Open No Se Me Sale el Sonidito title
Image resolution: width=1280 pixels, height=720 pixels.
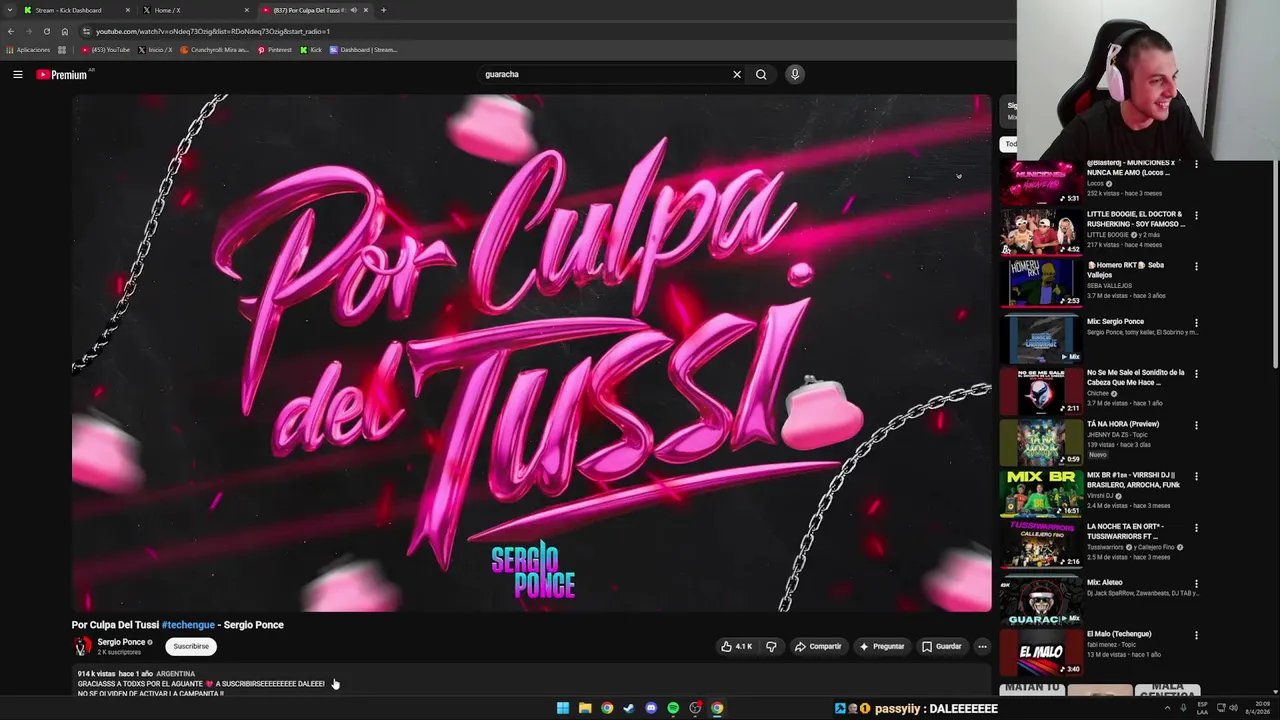(x=1136, y=377)
